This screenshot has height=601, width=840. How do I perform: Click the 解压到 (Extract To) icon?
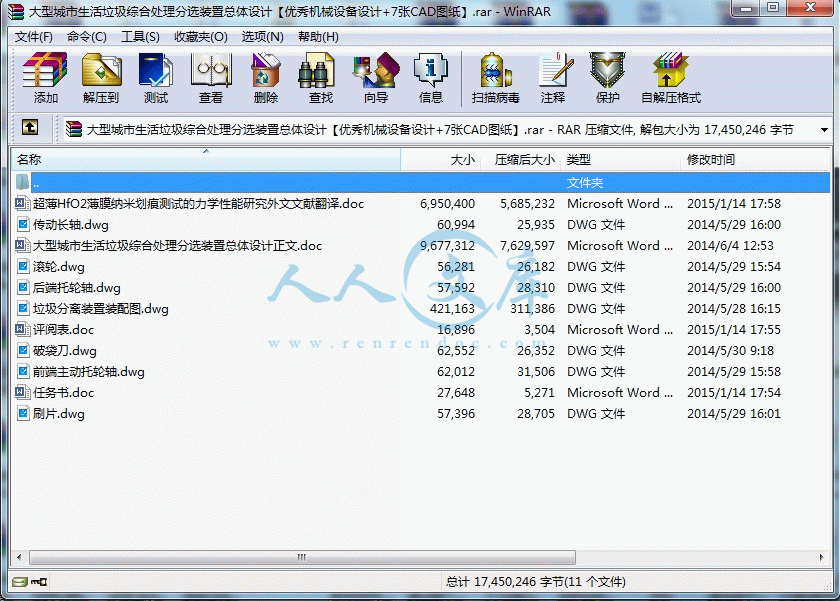(101, 78)
